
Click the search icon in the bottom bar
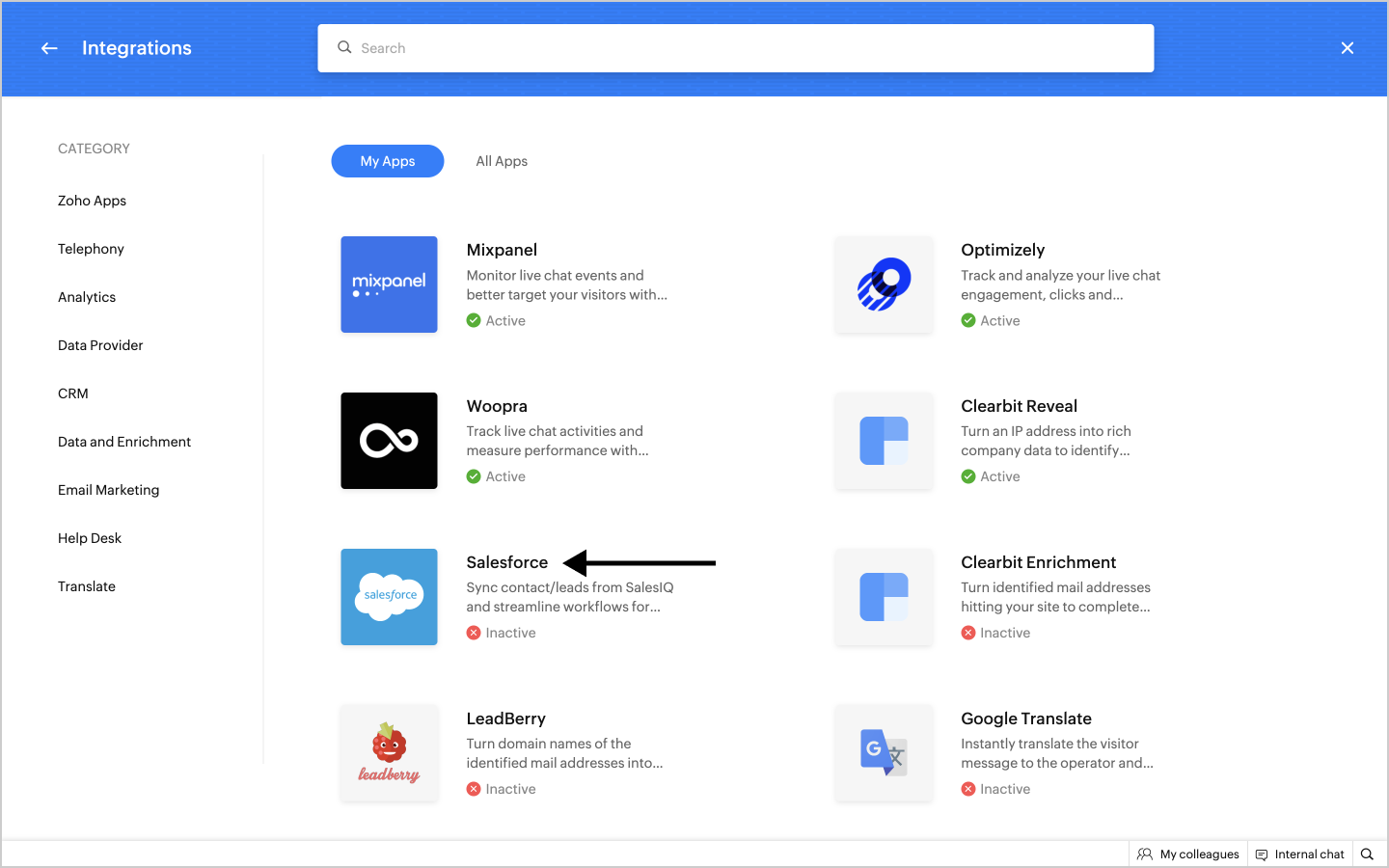point(1367,854)
